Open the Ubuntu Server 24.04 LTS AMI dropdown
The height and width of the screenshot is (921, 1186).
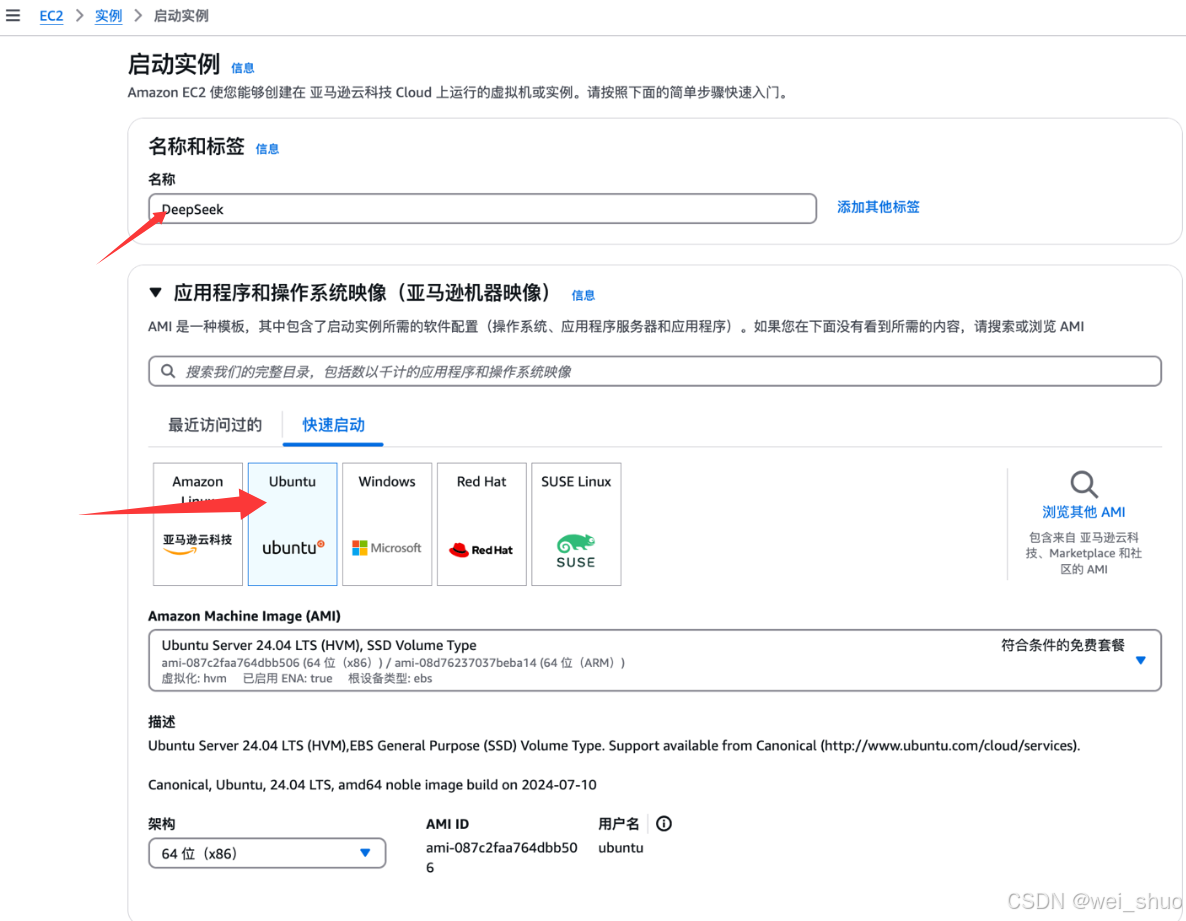tap(655, 660)
